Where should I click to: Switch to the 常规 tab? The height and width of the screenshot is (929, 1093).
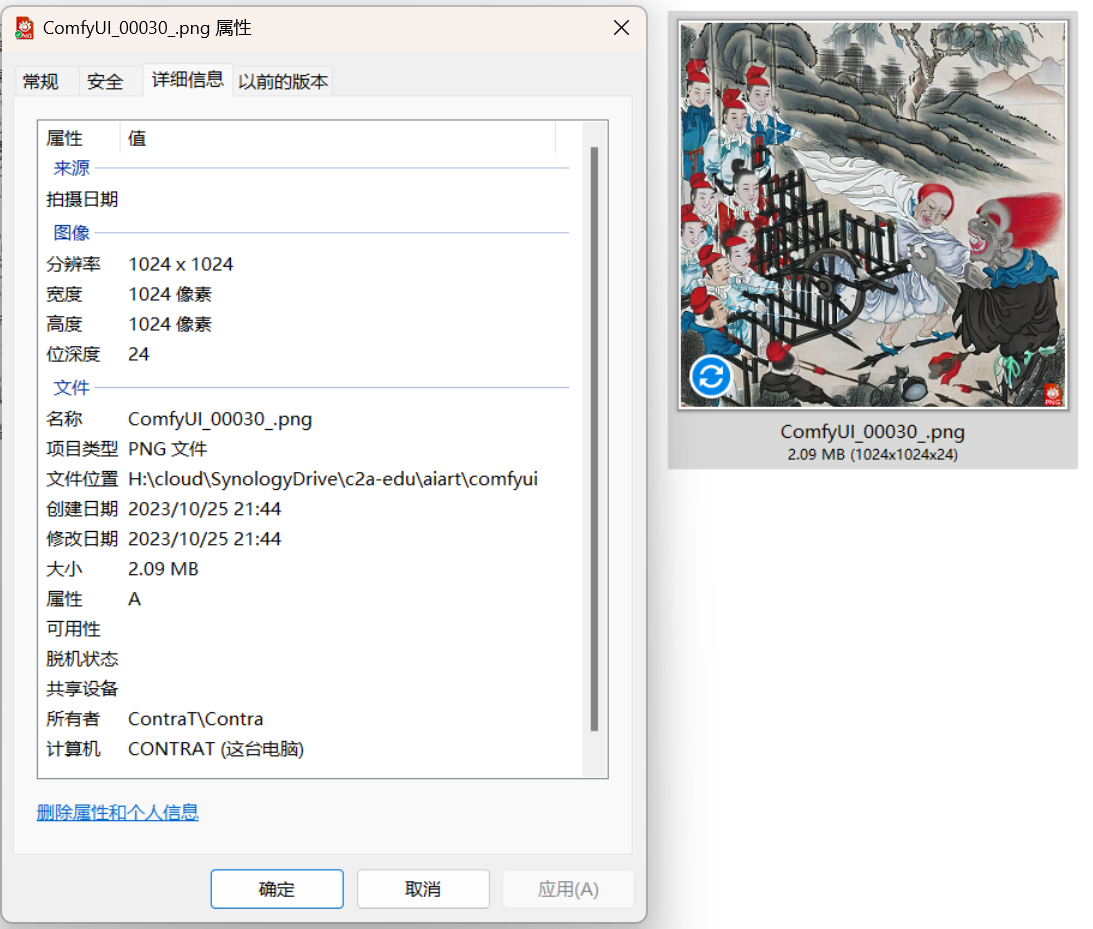coord(41,82)
